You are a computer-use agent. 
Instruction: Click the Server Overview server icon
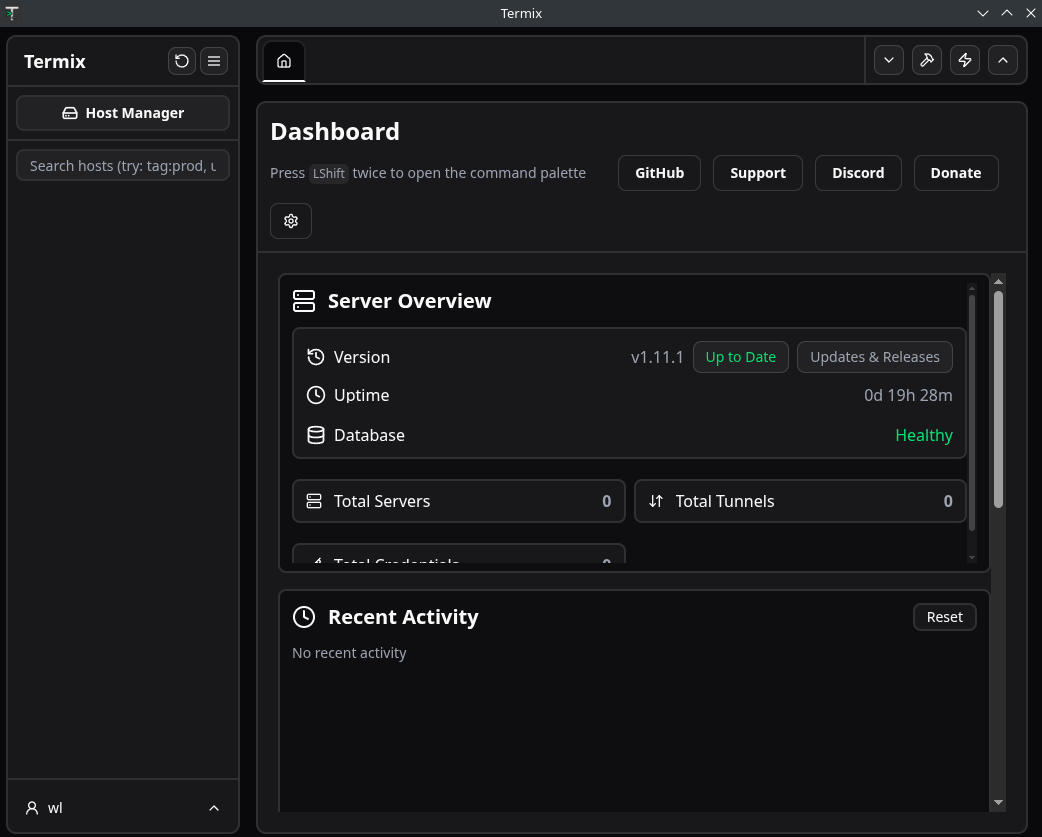[x=304, y=301]
